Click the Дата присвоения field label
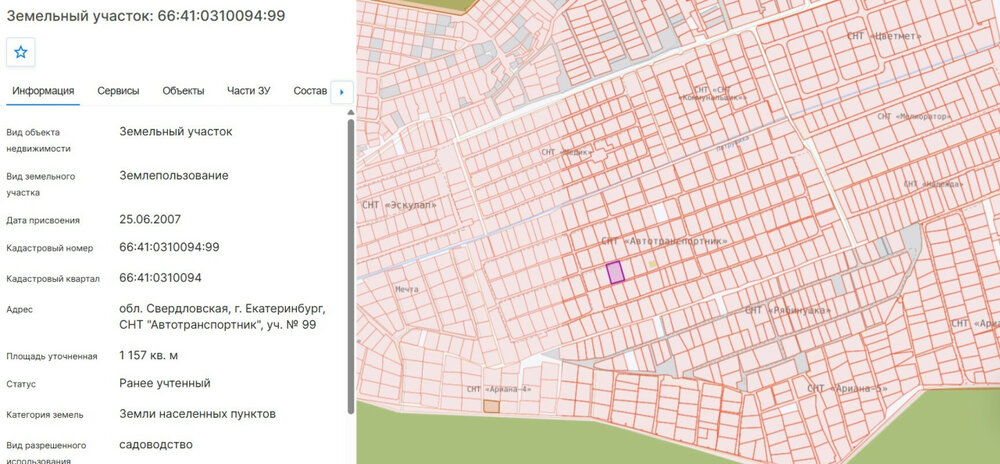 pos(43,220)
